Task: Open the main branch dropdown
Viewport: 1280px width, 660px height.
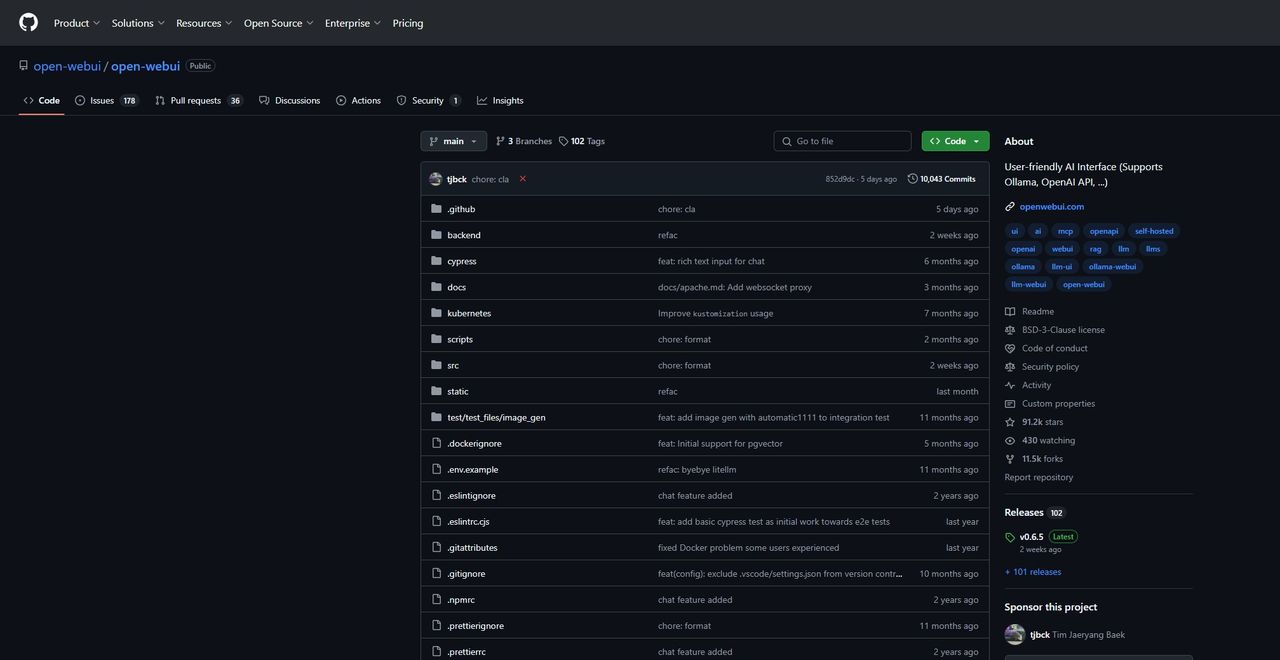Action: click(453, 141)
